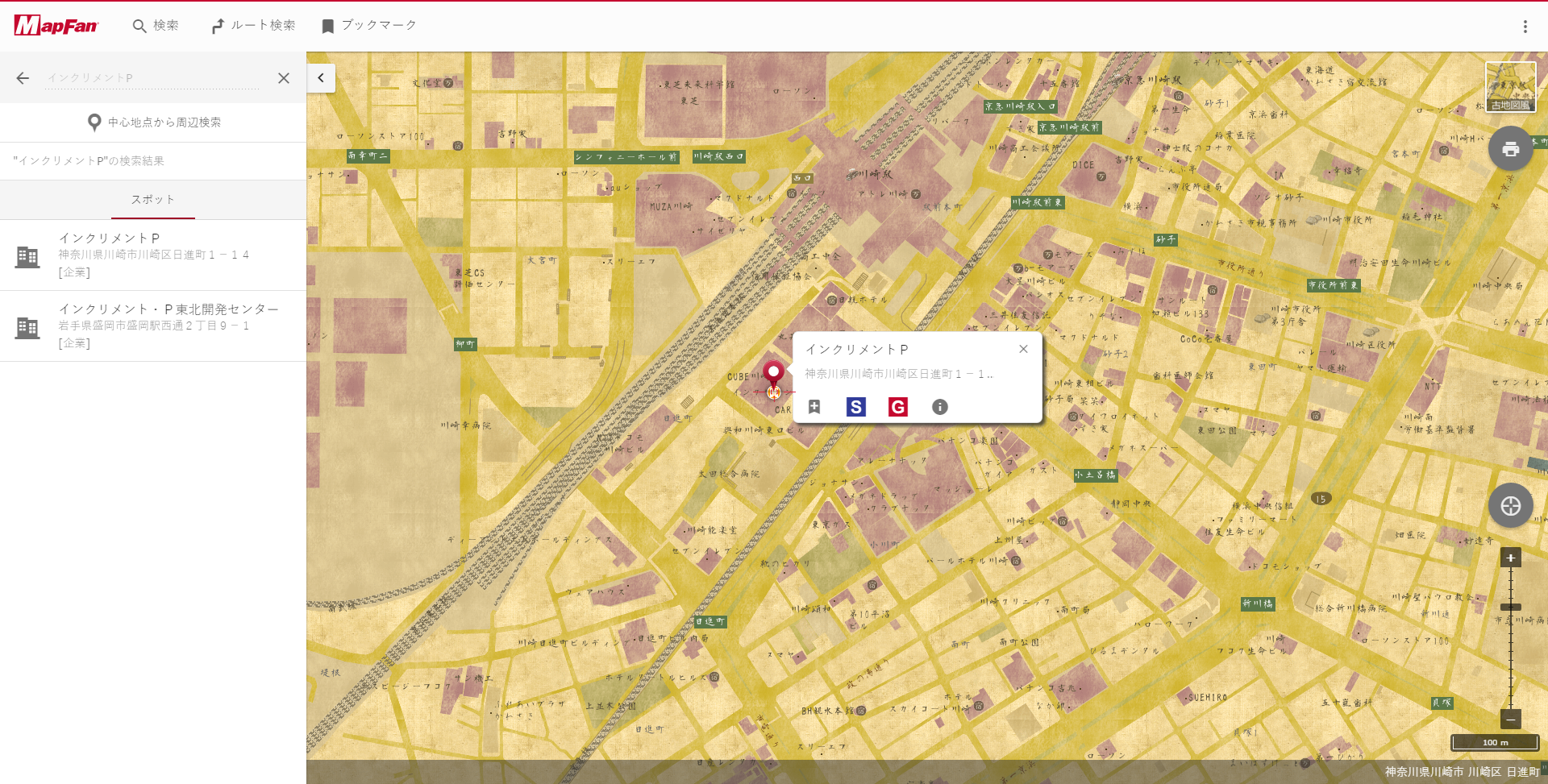1548x784 pixels.
Task: Click the blue S icon in popup
Action: (856, 407)
